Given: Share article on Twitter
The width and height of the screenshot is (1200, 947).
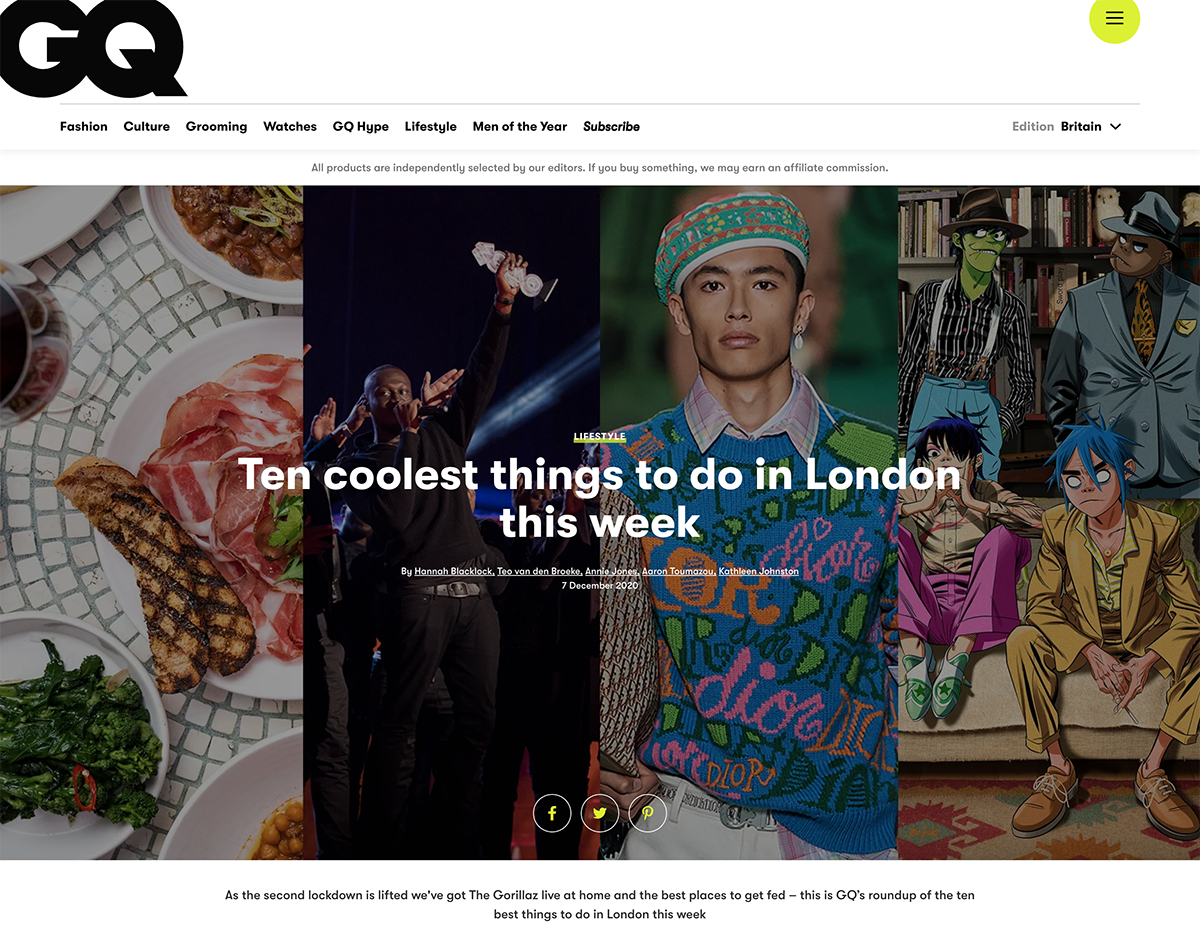Looking at the screenshot, I should pos(600,813).
